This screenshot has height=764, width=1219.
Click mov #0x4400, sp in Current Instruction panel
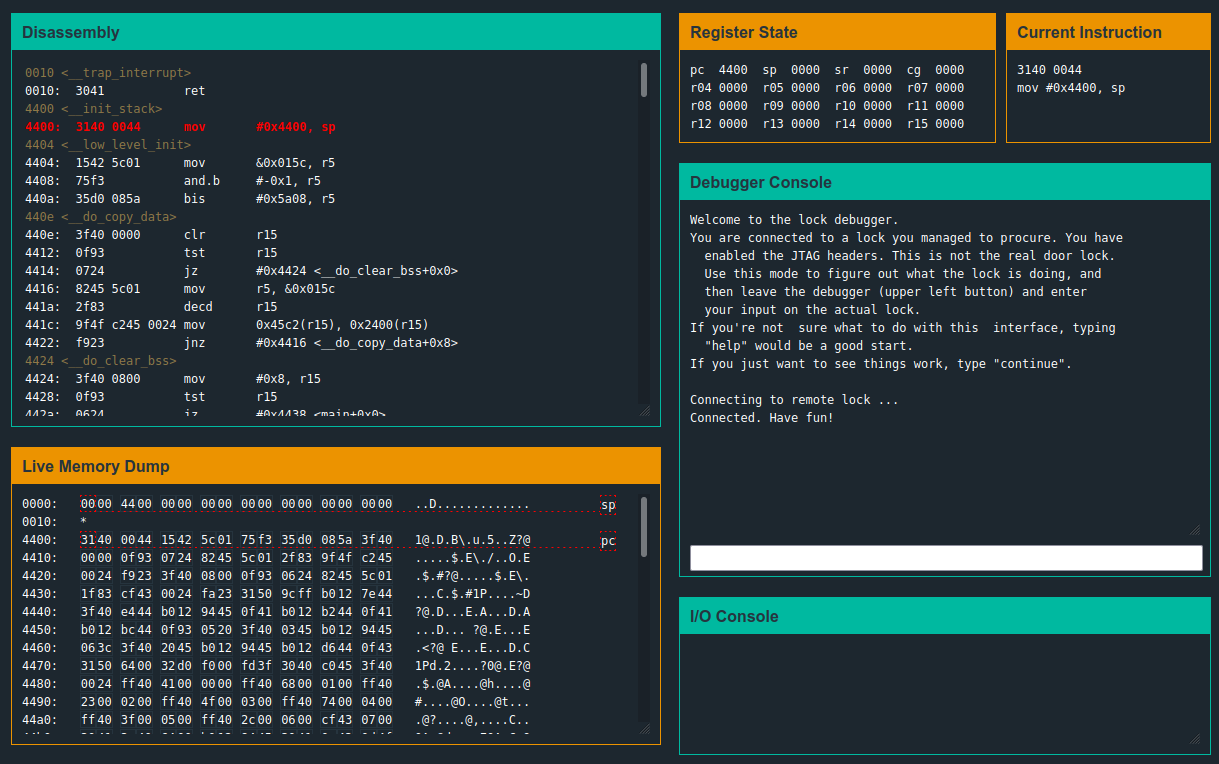[1071, 88]
